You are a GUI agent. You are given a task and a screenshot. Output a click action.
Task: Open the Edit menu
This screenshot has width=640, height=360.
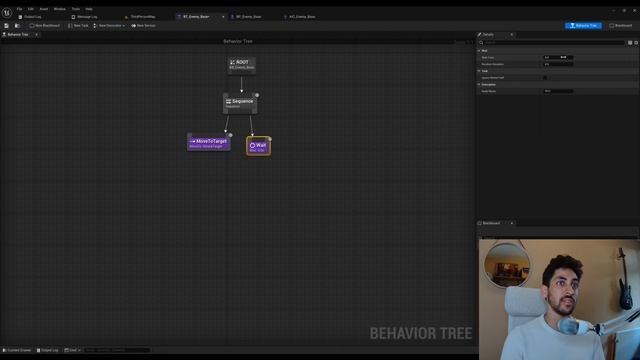click(x=31, y=9)
